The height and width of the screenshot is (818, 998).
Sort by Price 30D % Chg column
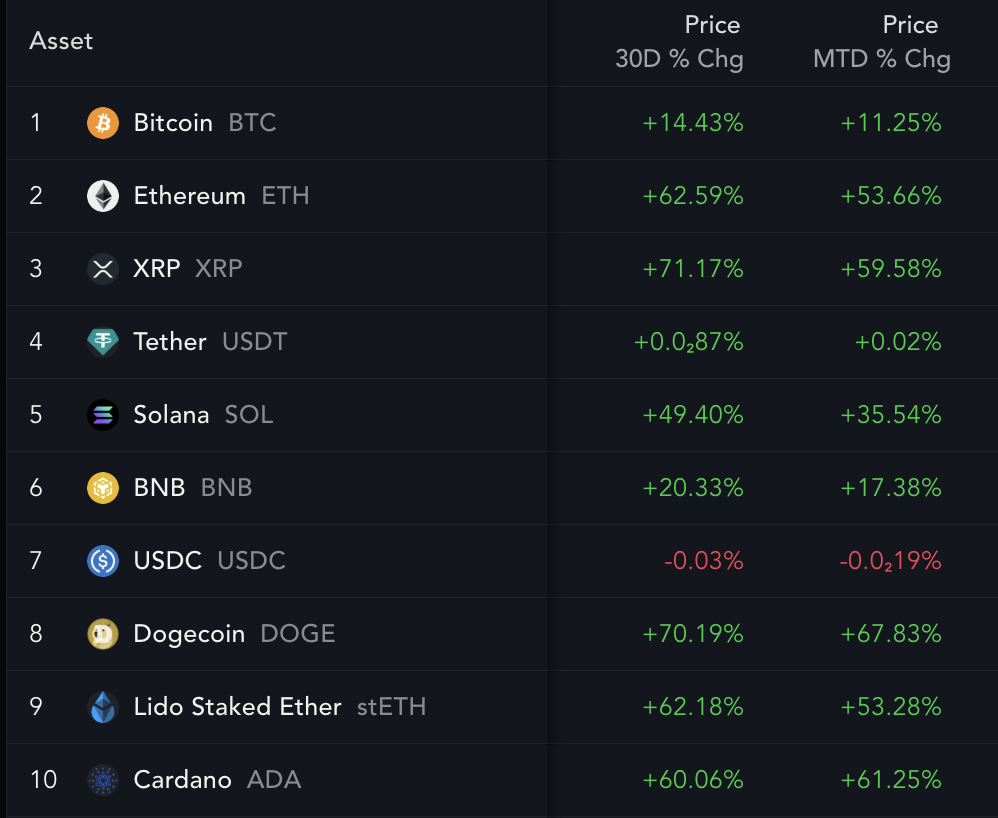680,42
